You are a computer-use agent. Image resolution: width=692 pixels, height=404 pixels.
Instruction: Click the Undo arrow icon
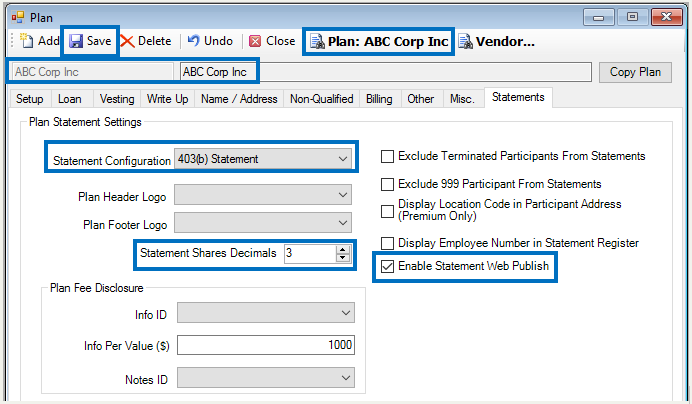click(x=193, y=41)
